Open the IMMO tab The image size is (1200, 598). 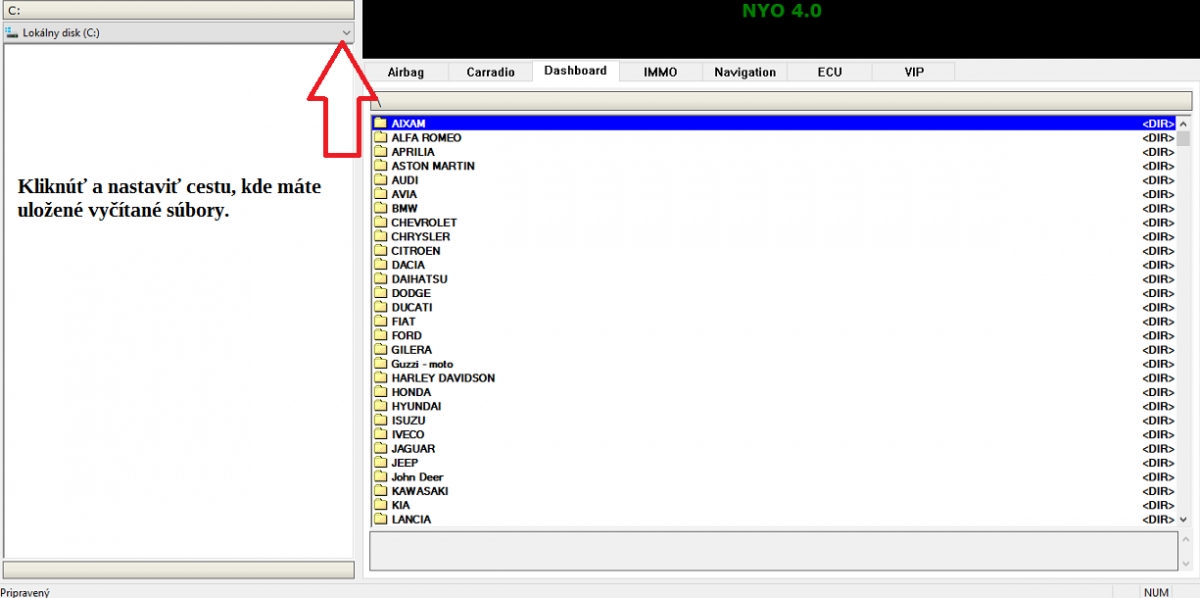tap(660, 72)
